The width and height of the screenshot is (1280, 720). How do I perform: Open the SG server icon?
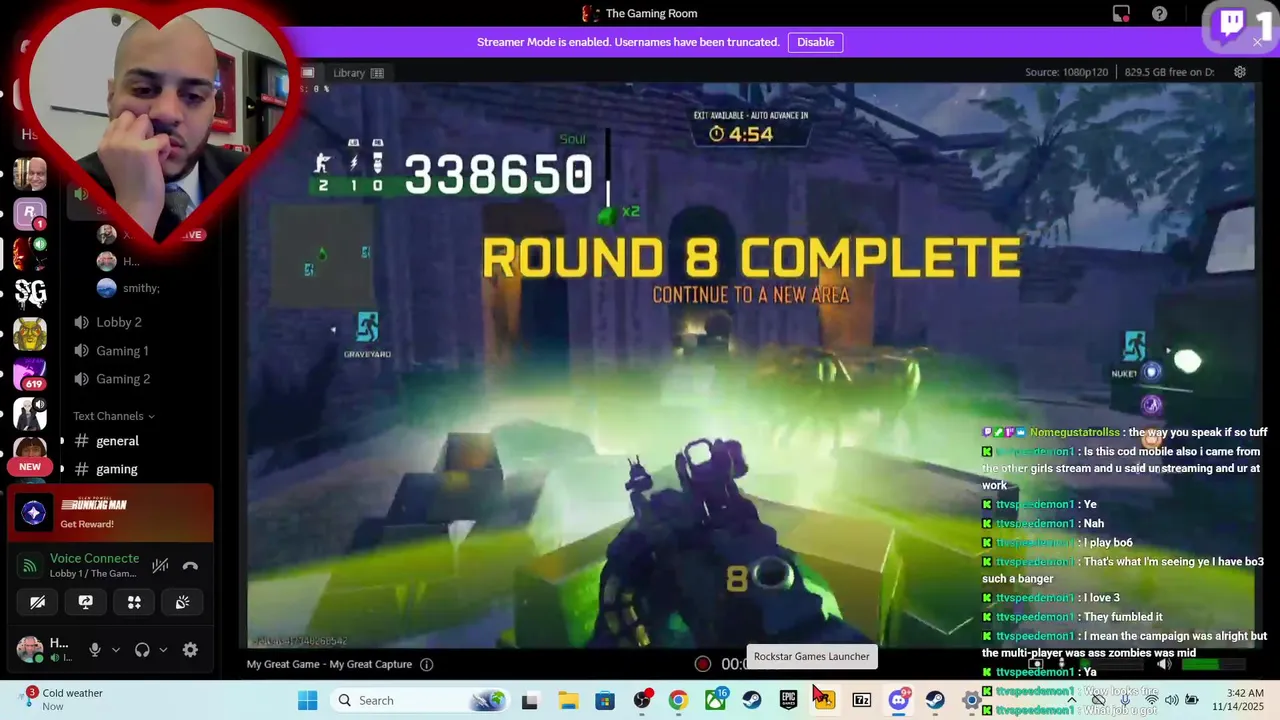pyautogui.click(x=30, y=293)
